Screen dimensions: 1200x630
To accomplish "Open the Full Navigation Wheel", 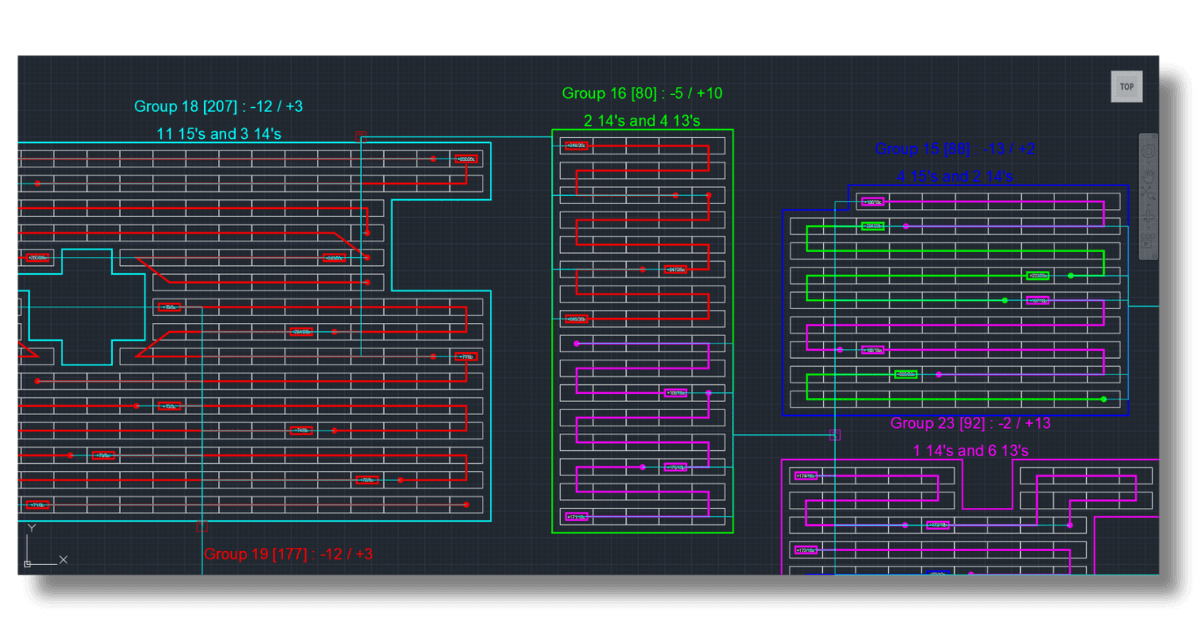I will pos(1148,150).
